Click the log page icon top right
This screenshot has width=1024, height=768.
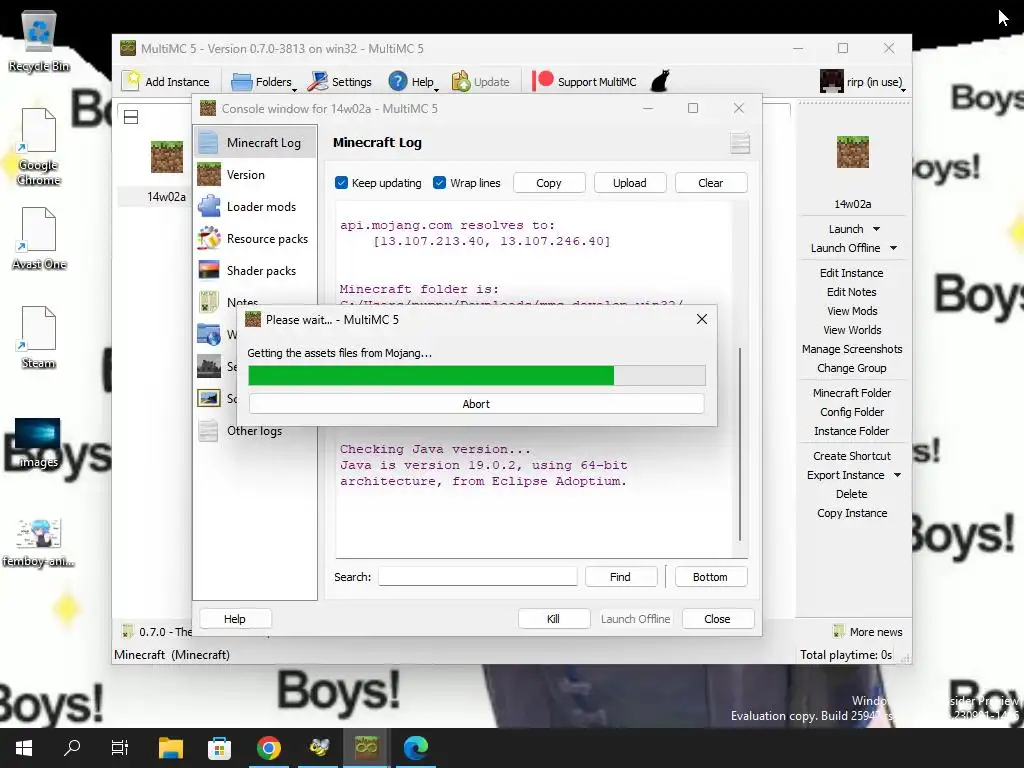tap(739, 142)
